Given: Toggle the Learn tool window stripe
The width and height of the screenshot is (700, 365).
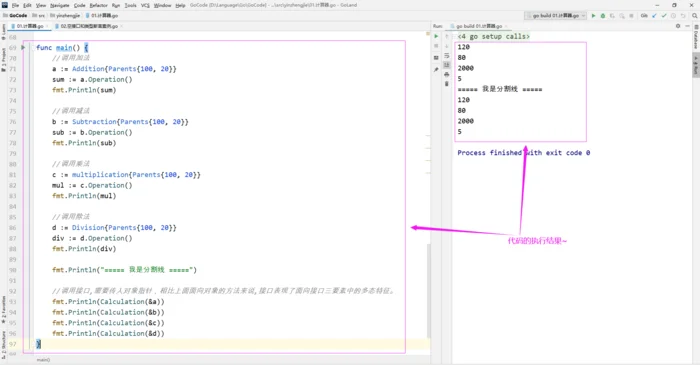Looking at the screenshot, I should (4, 32).
